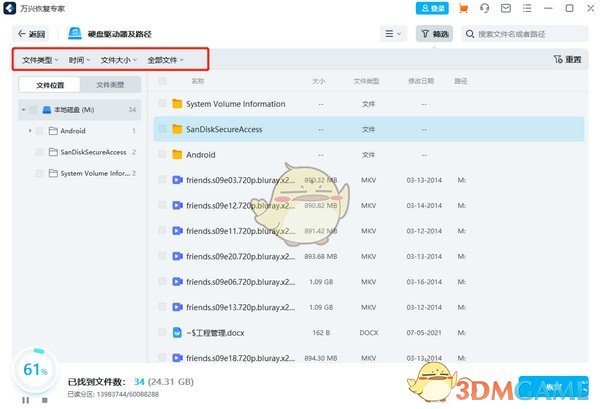Check SanDiskSecureAccess tree checkbox
Viewport: 600px width, 409px height.
tap(39, 152)
